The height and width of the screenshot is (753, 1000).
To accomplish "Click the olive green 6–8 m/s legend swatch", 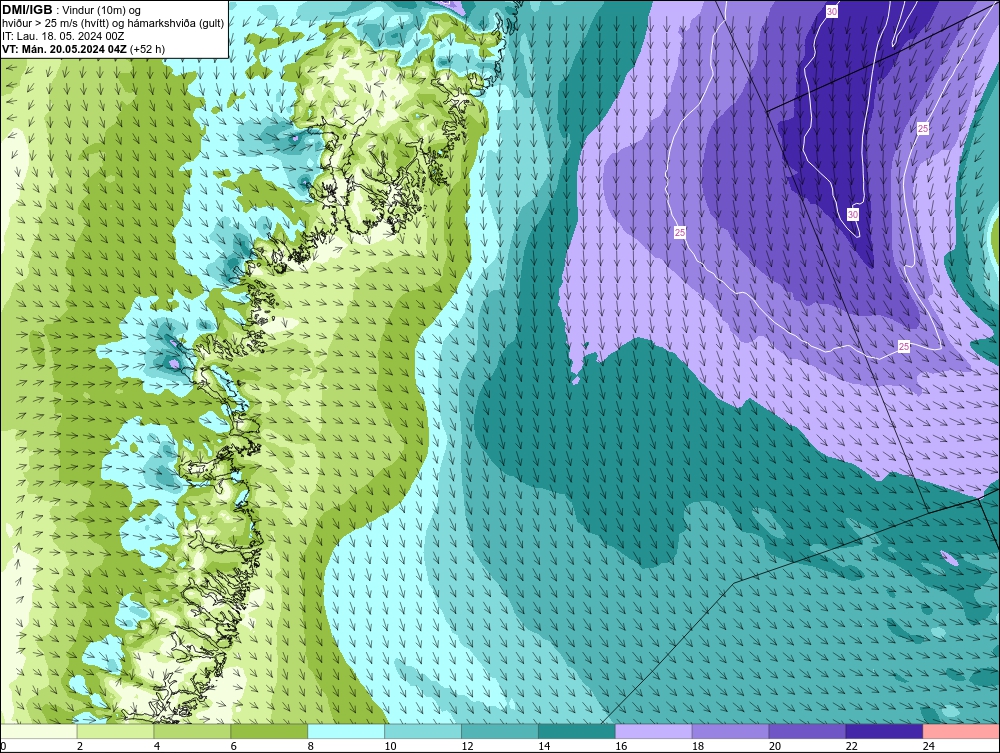I will click(x=269, y=731).
